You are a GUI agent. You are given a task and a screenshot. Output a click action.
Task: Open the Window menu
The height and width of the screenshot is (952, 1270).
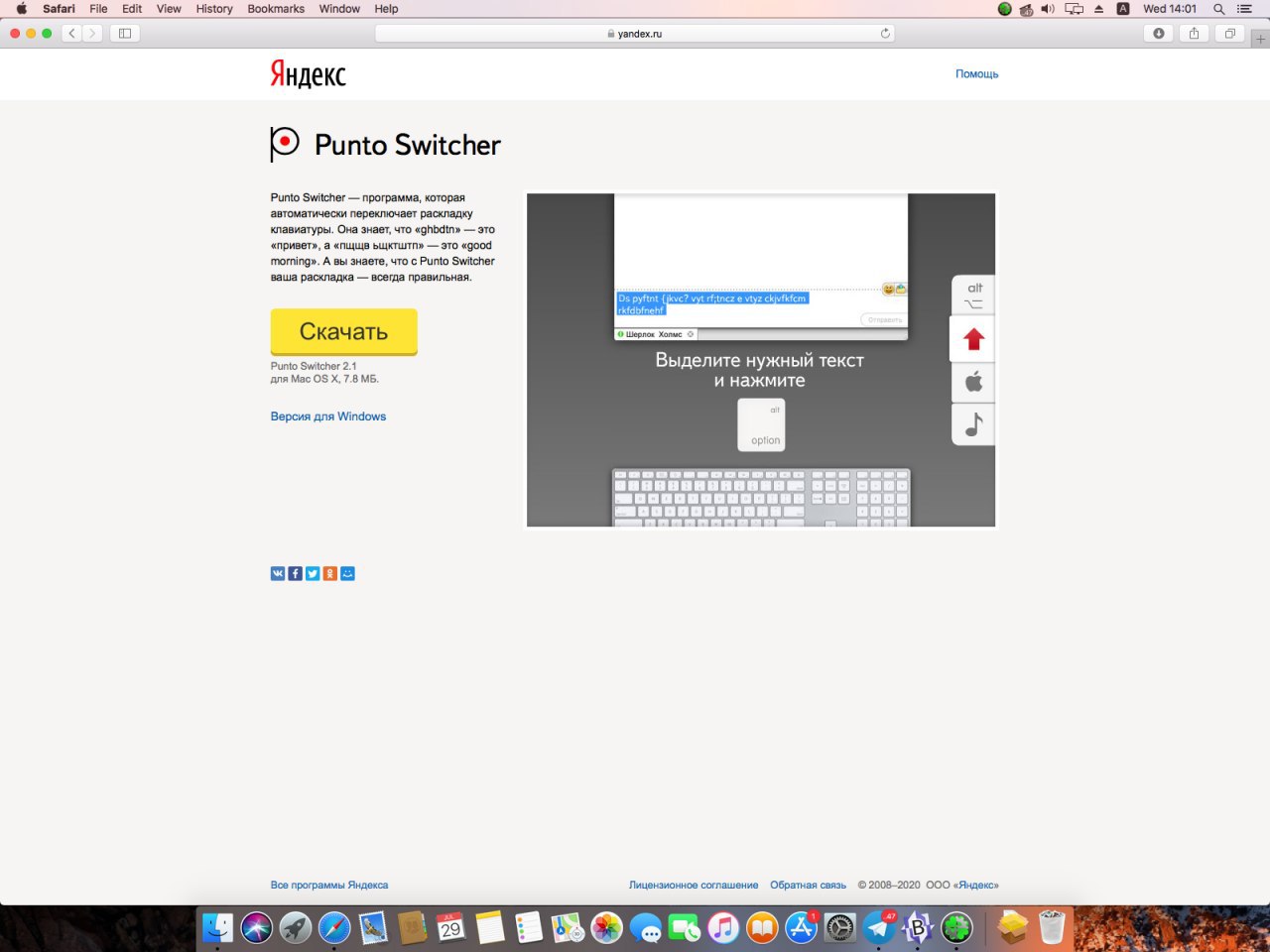[339, 9]
